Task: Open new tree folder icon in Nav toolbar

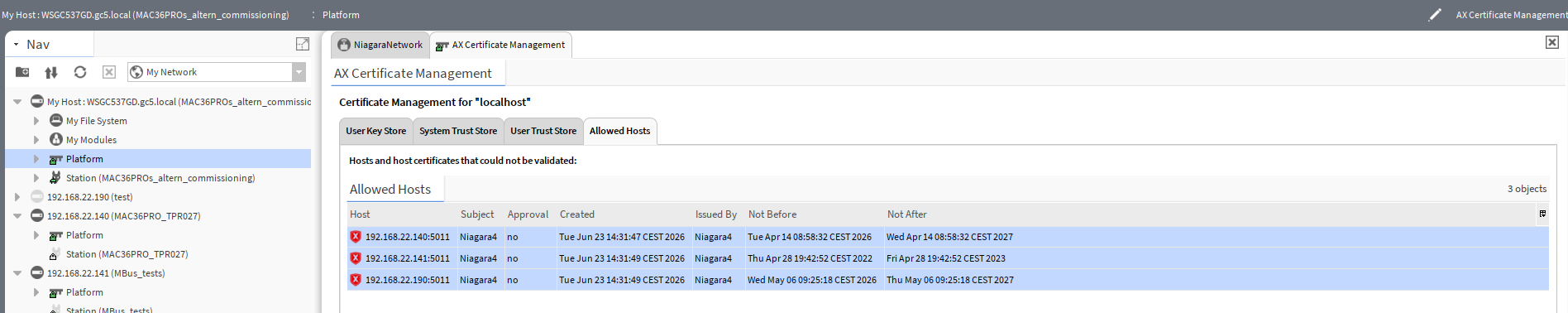Action: tap(22, 72)
